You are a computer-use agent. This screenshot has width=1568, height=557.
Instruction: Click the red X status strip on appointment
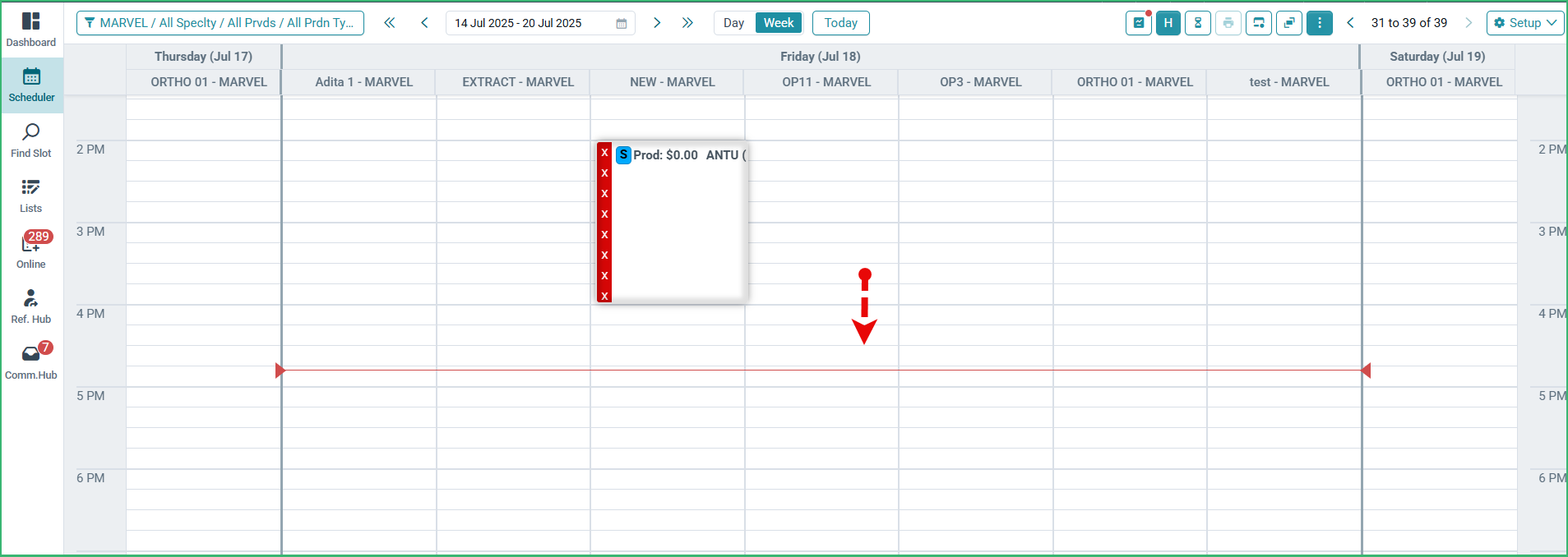click(x=604, y=222)
